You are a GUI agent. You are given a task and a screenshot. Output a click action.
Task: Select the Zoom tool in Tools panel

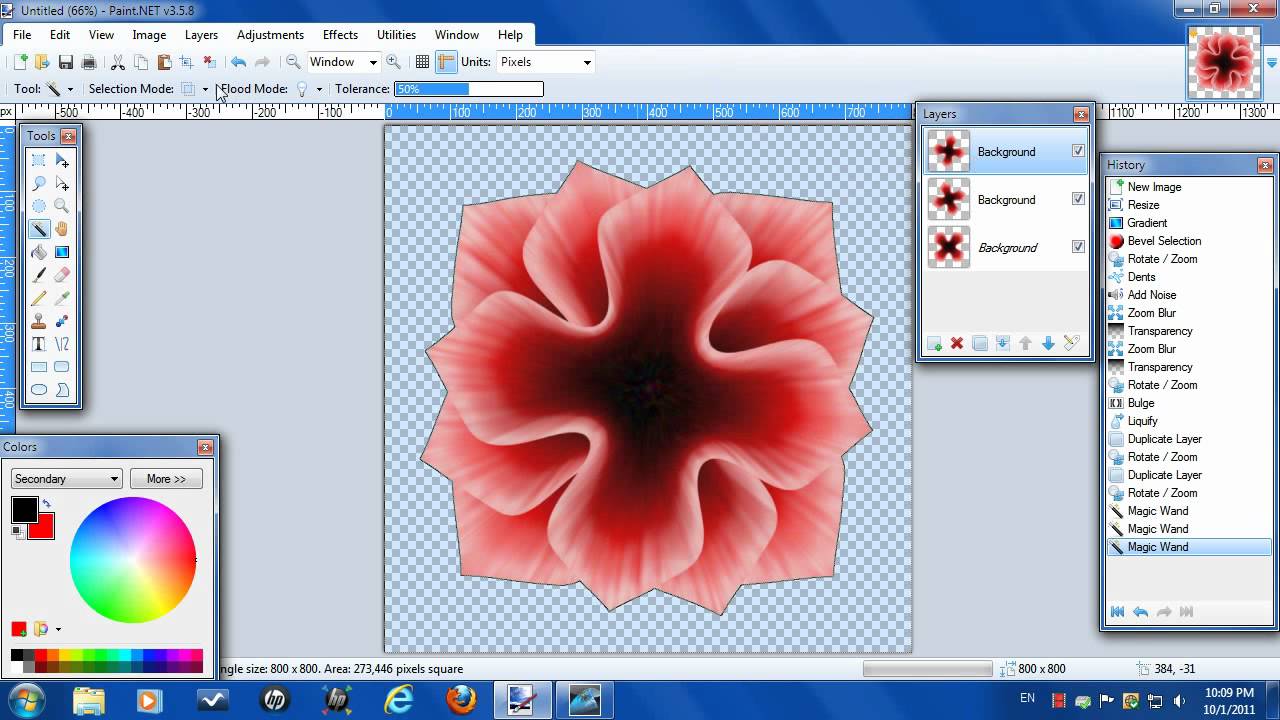pos(62,206)
